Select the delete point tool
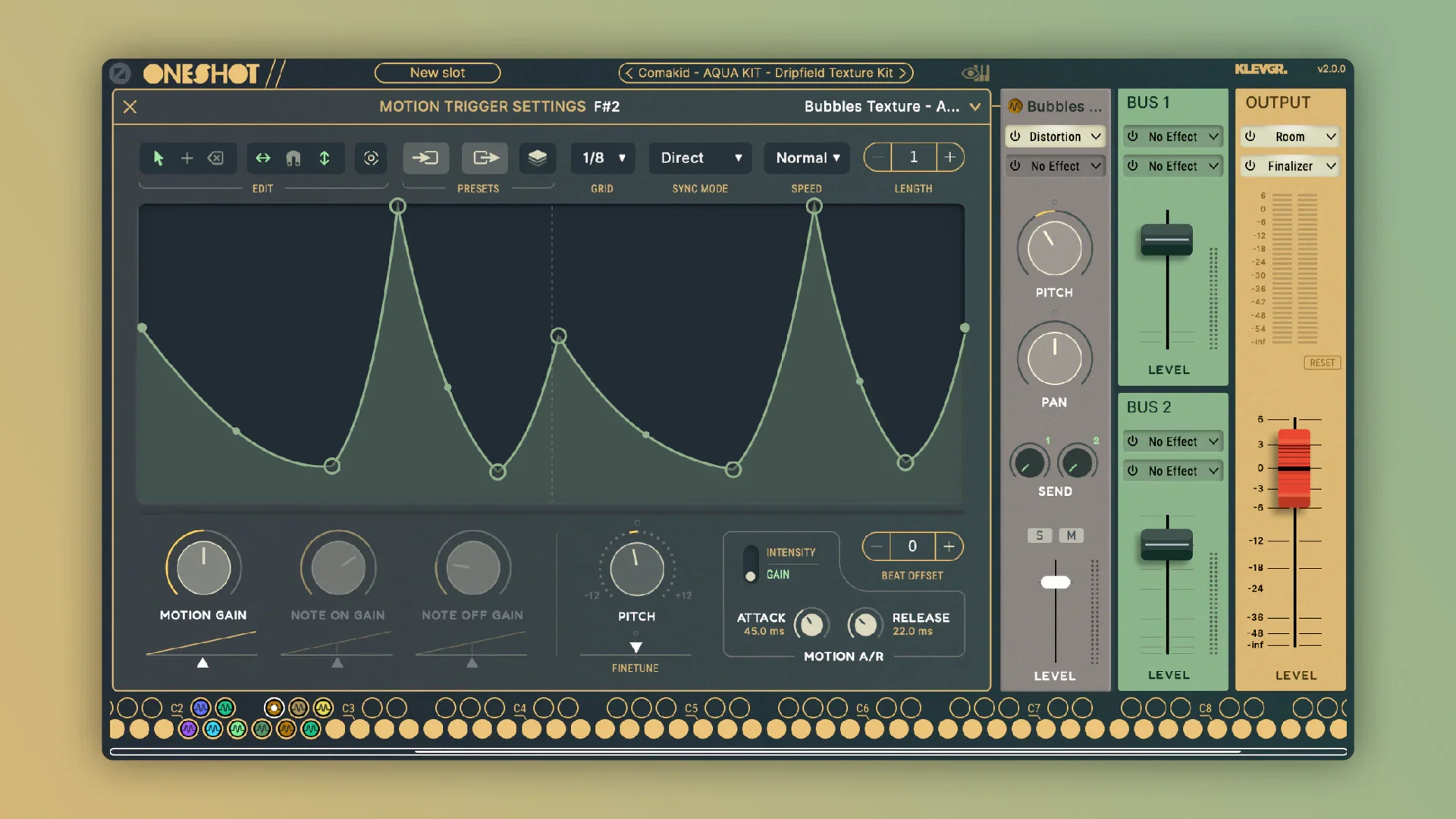Image resolution: width=1456 pixels, height=819 pixels. (216, 158)
